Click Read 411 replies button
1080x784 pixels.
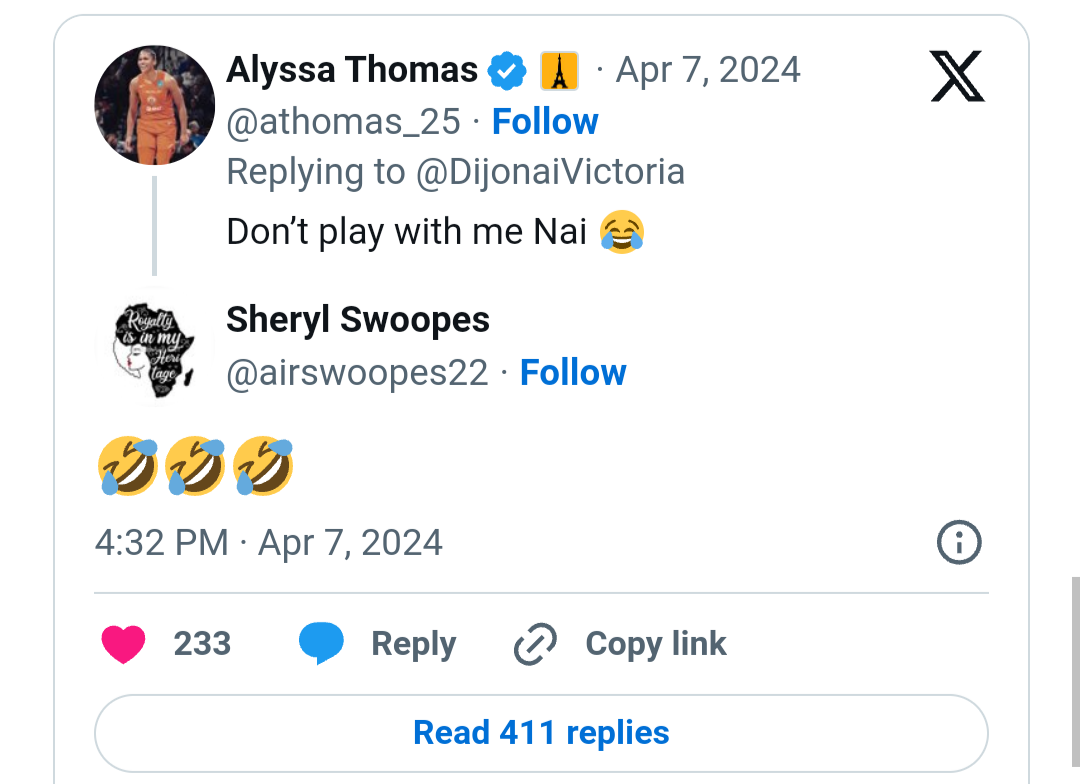point(541,733)
